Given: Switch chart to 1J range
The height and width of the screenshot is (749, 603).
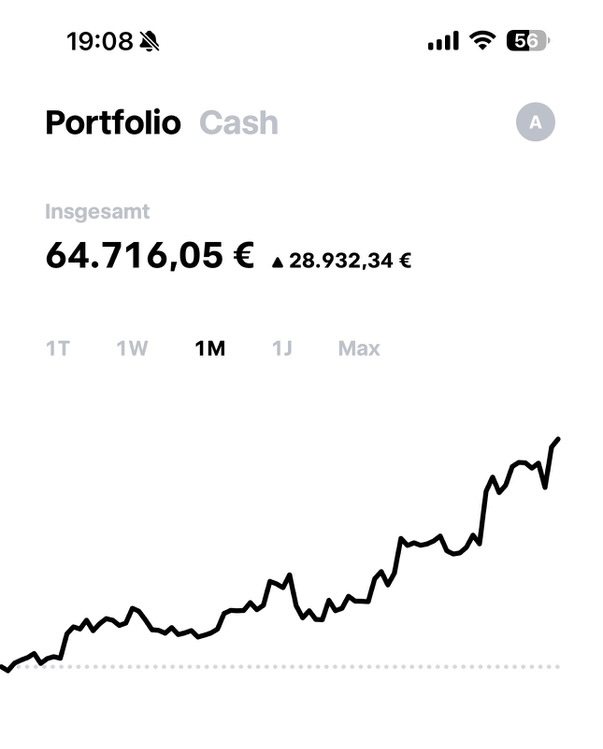Looking at the screenshot, I should (x=282, y=348).
